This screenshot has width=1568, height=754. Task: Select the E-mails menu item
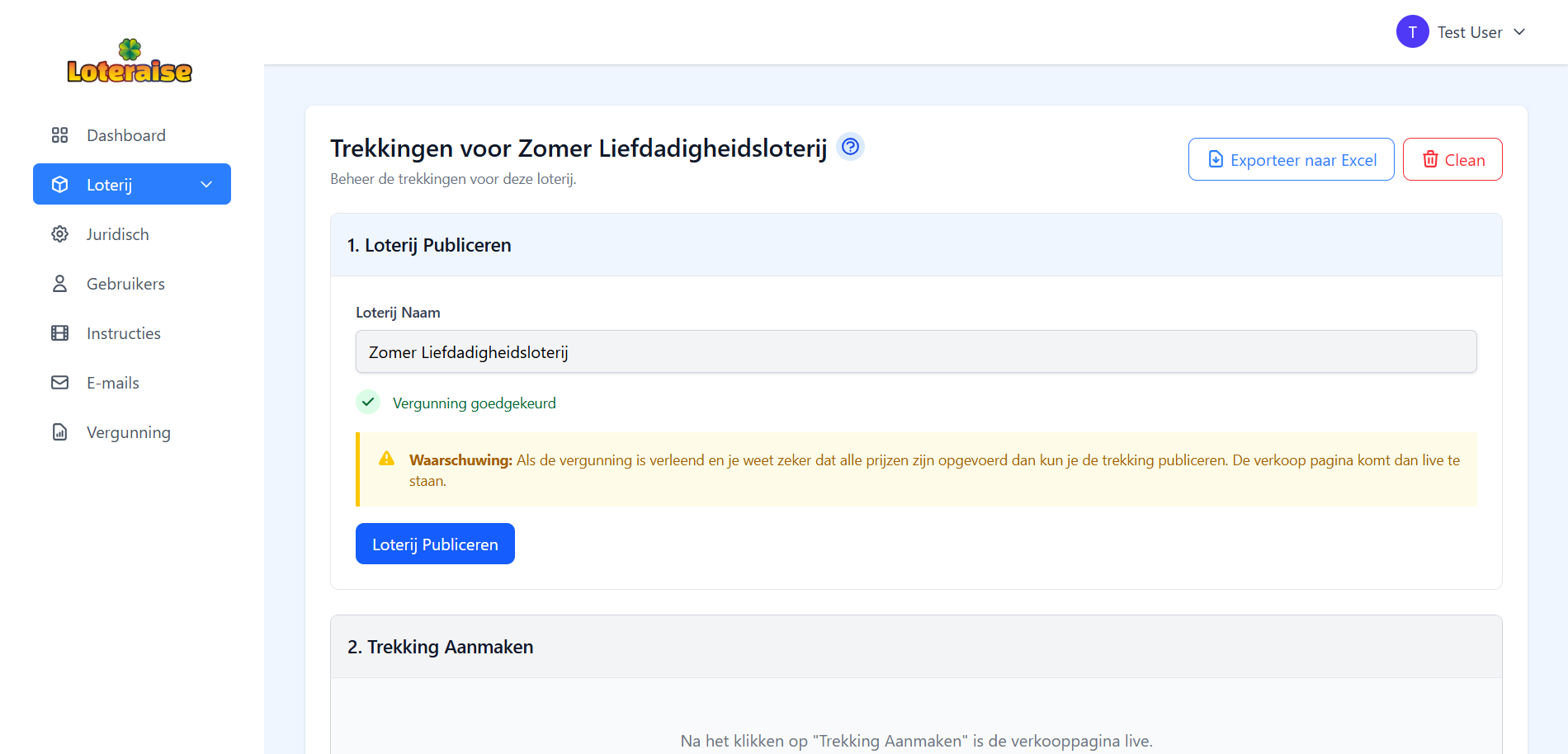point(113,383)
